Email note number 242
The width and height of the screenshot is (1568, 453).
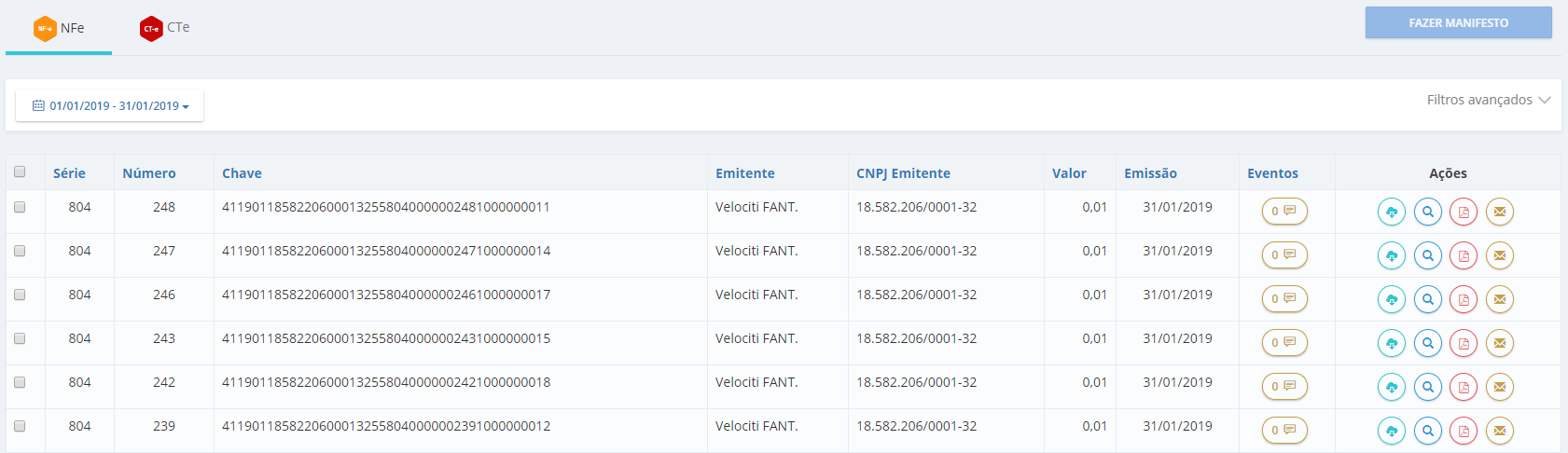pyautogui.click(x=1500, y=387)
